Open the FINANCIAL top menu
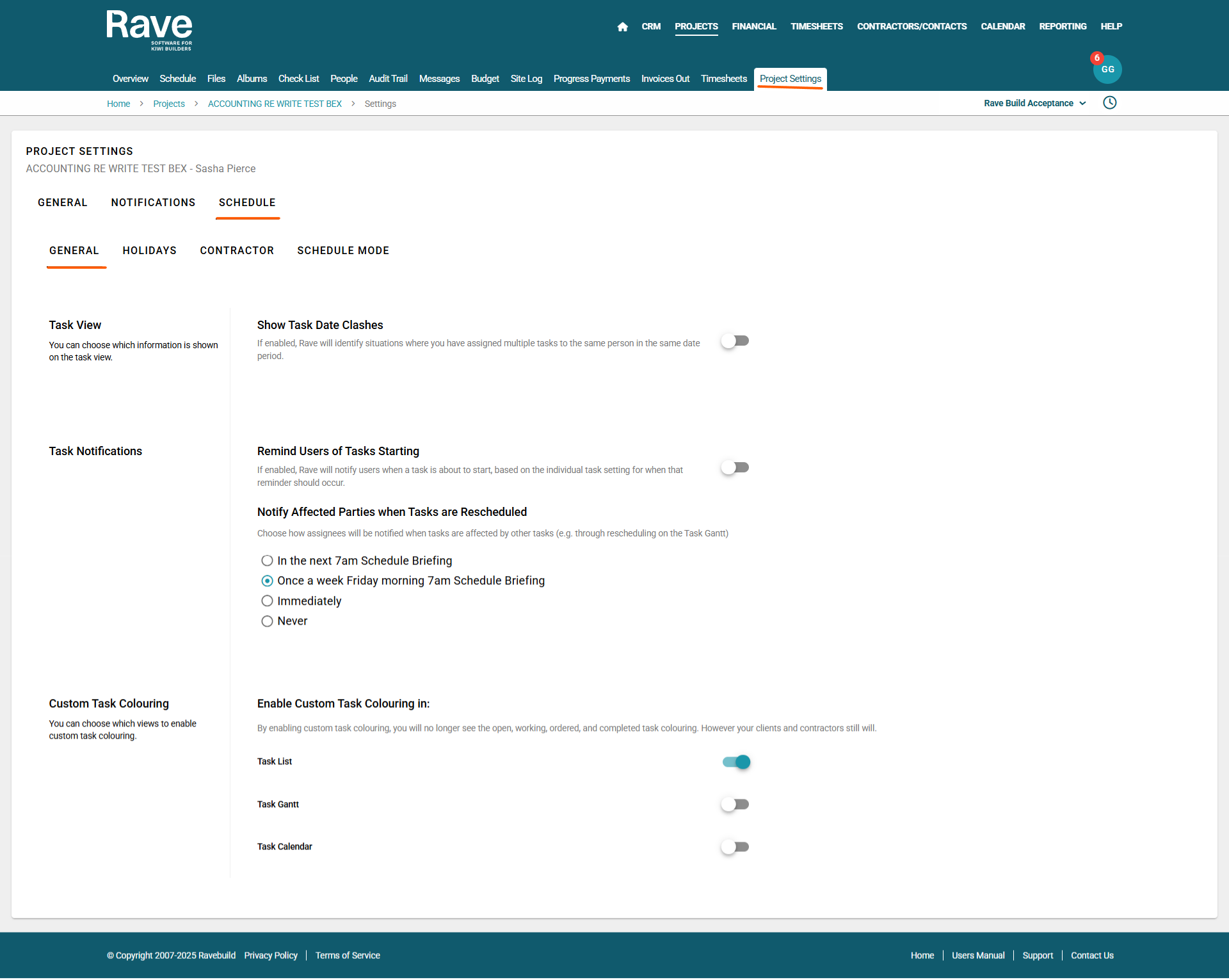1229x980 pixels. tap(753, 26)
